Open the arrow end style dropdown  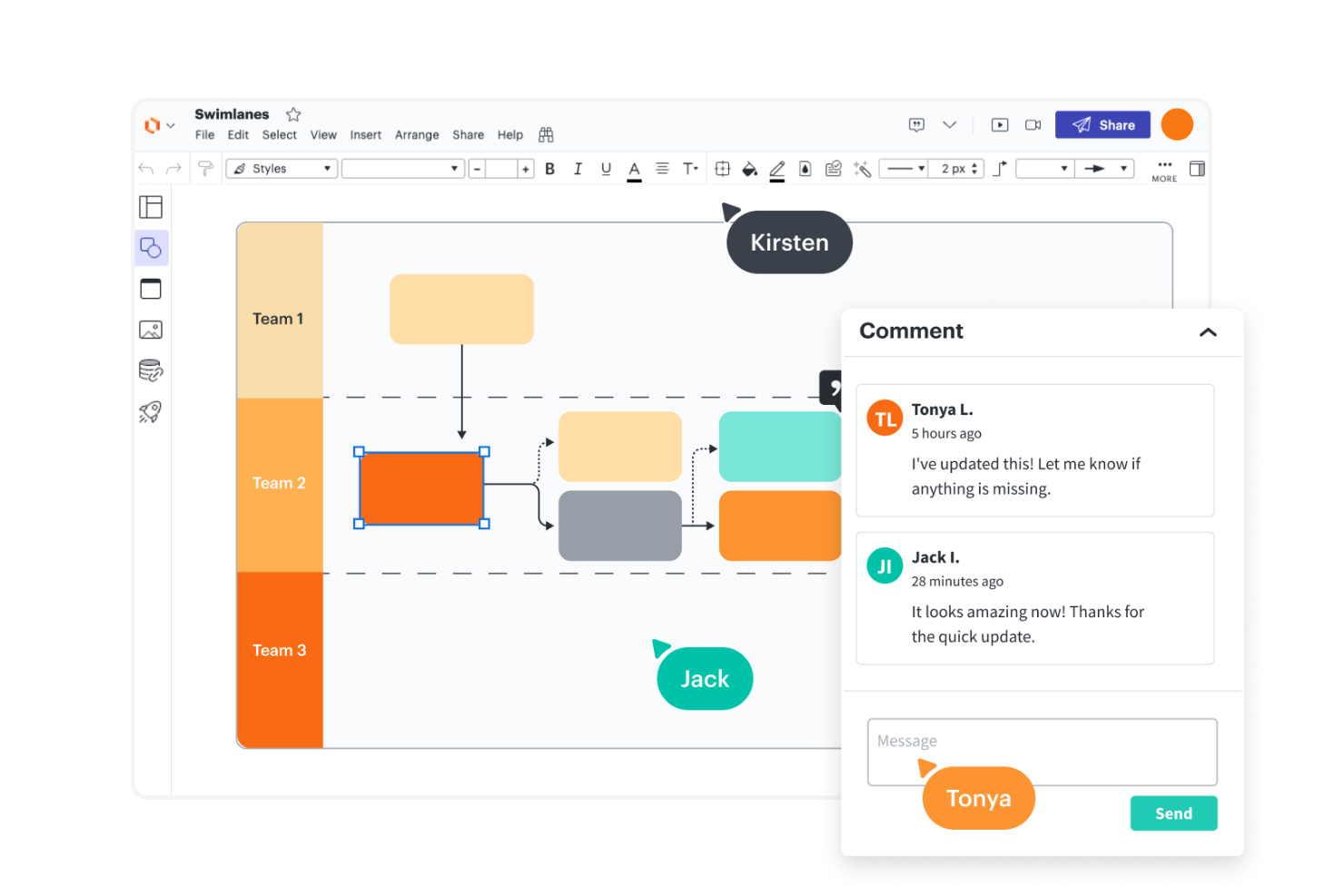pos(1105,169)
